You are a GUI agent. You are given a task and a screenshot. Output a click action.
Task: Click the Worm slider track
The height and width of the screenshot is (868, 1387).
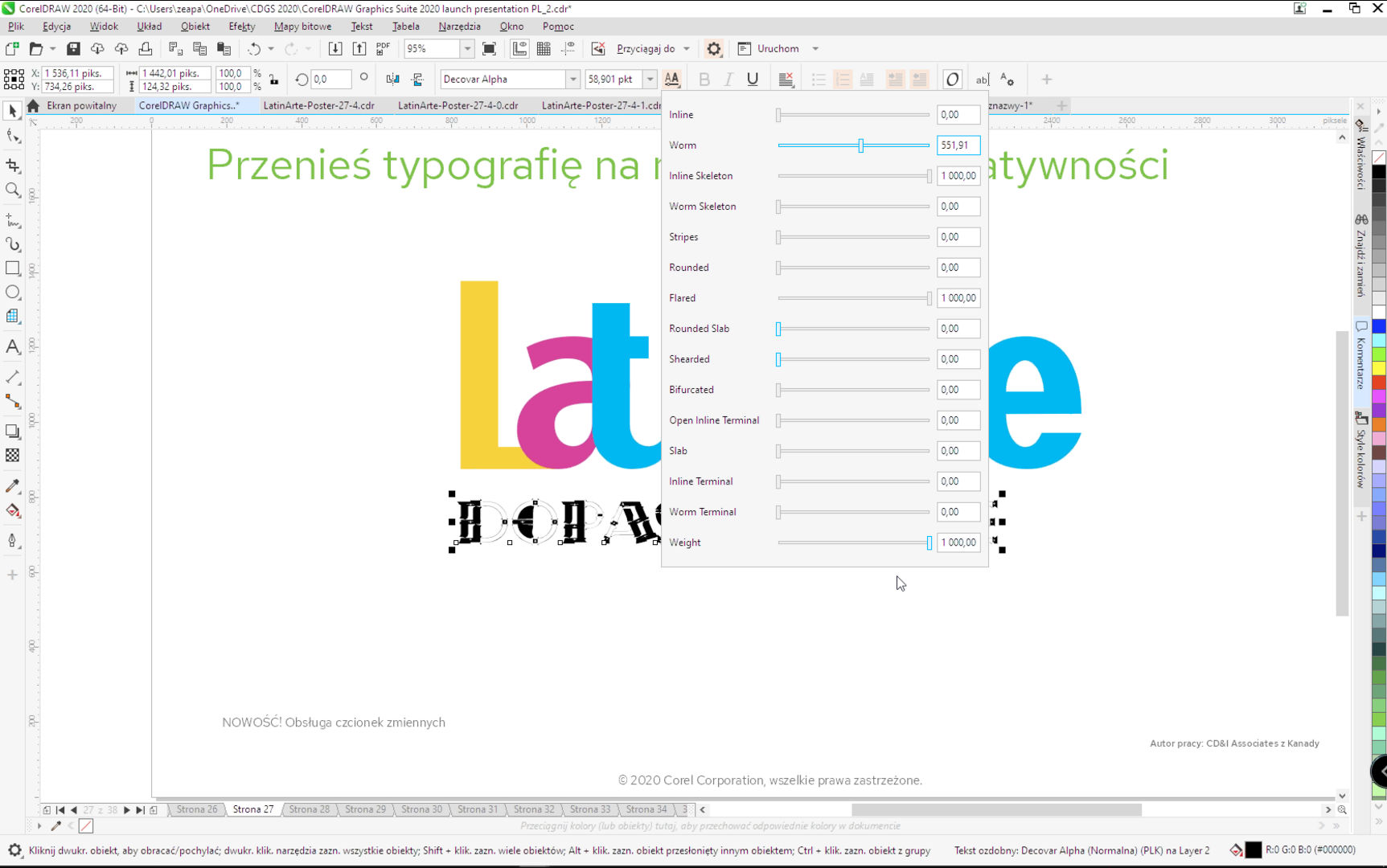[893, 145]
